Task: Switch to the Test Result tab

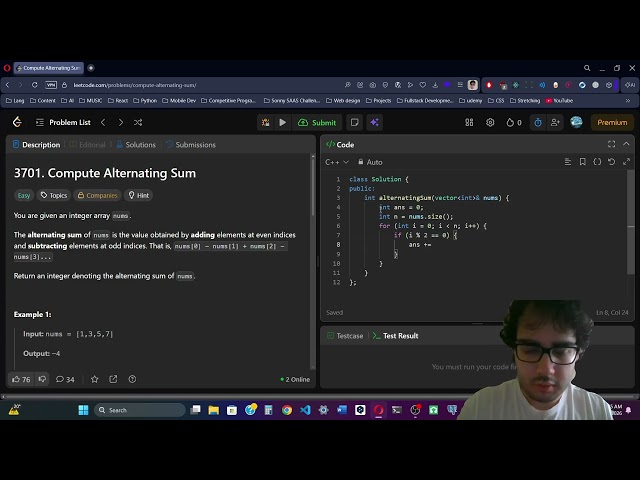Action: coord(396,336)
